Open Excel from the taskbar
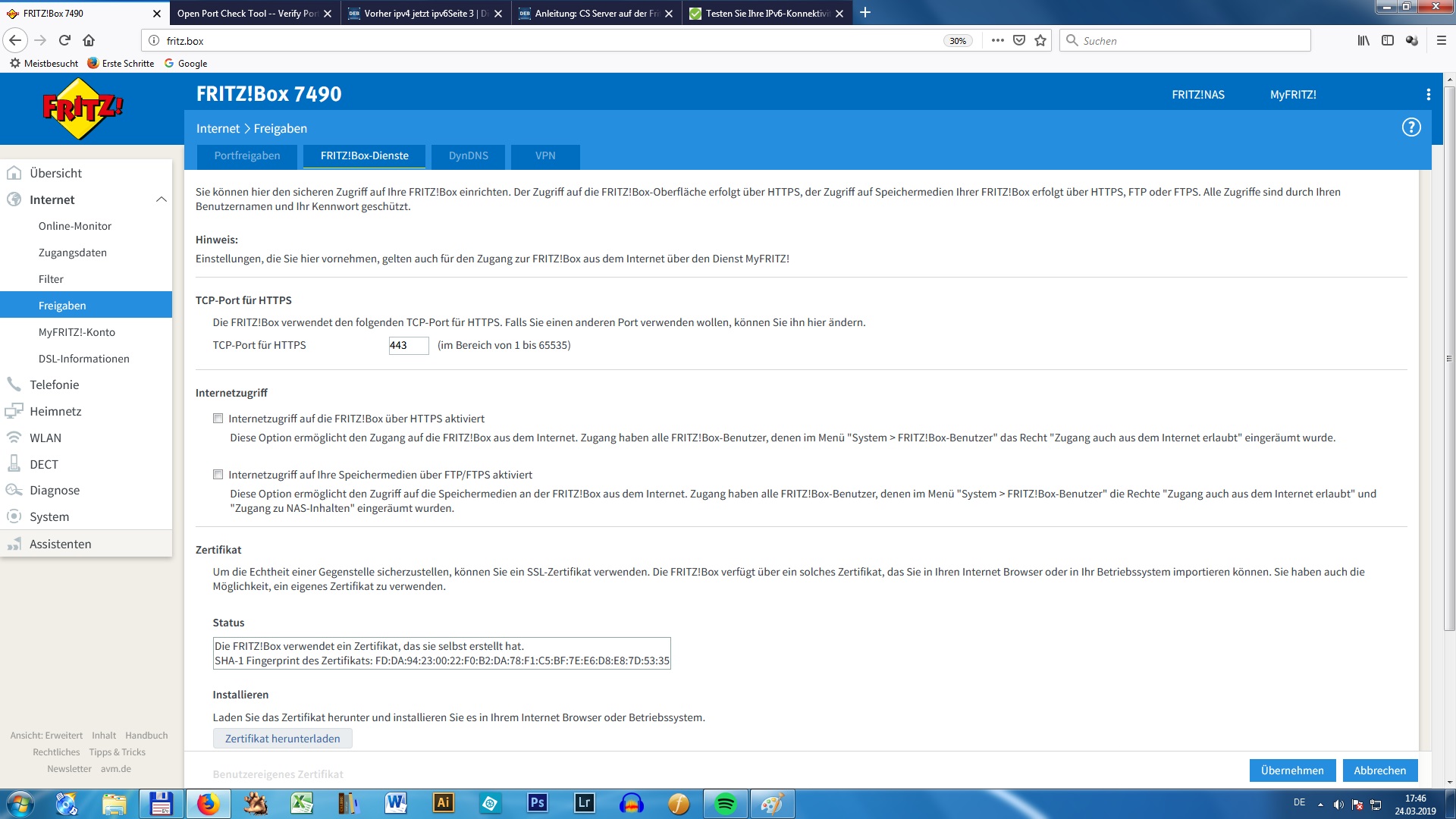The height and width of the screenshot is (819, 1456). point(302,804)
